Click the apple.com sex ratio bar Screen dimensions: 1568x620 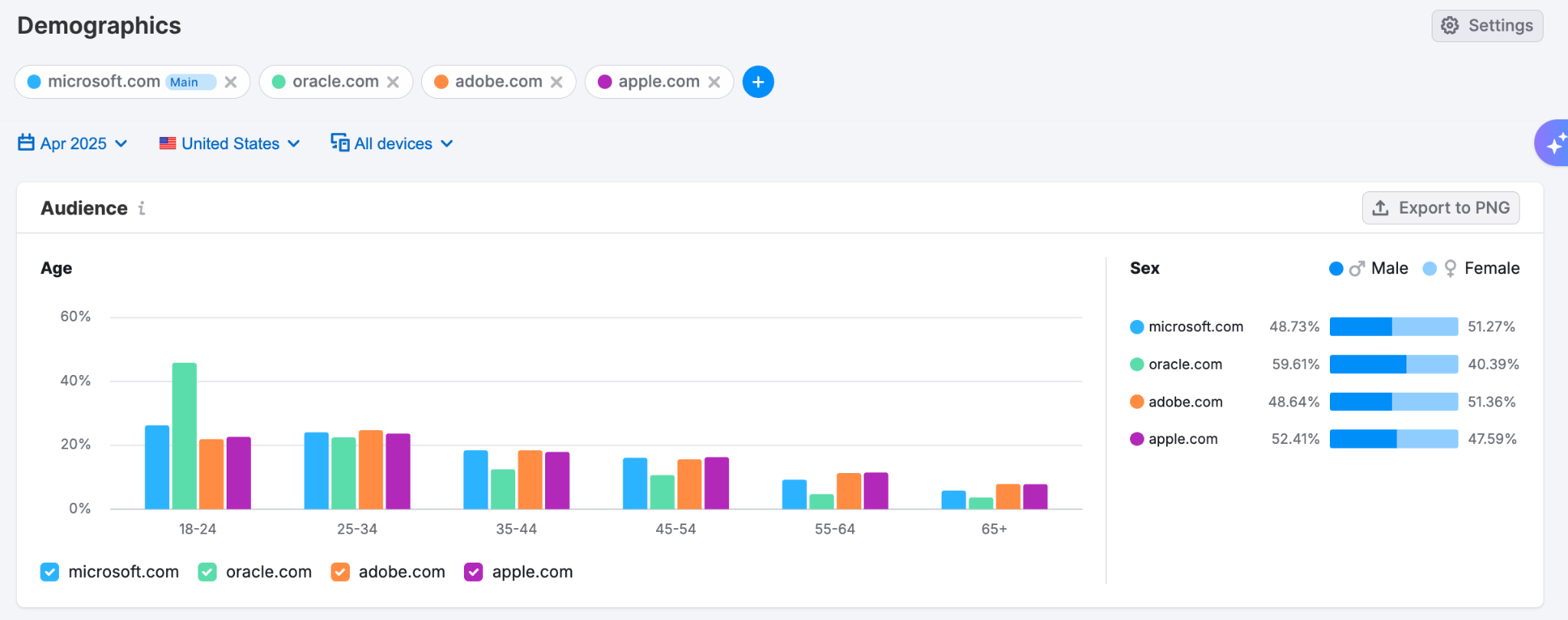(1393, 439)
